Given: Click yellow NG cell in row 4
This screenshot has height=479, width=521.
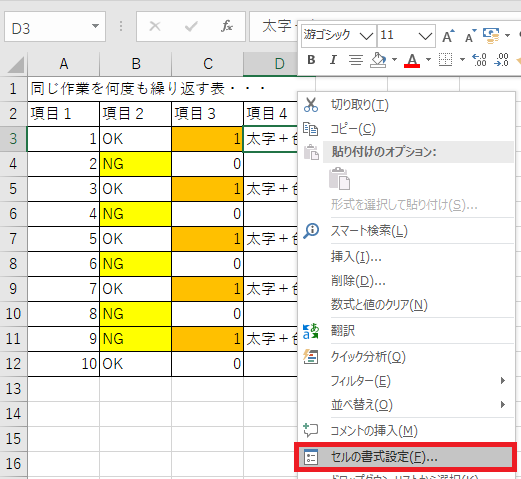Looking at the screenshot, I should coord(135,164).
